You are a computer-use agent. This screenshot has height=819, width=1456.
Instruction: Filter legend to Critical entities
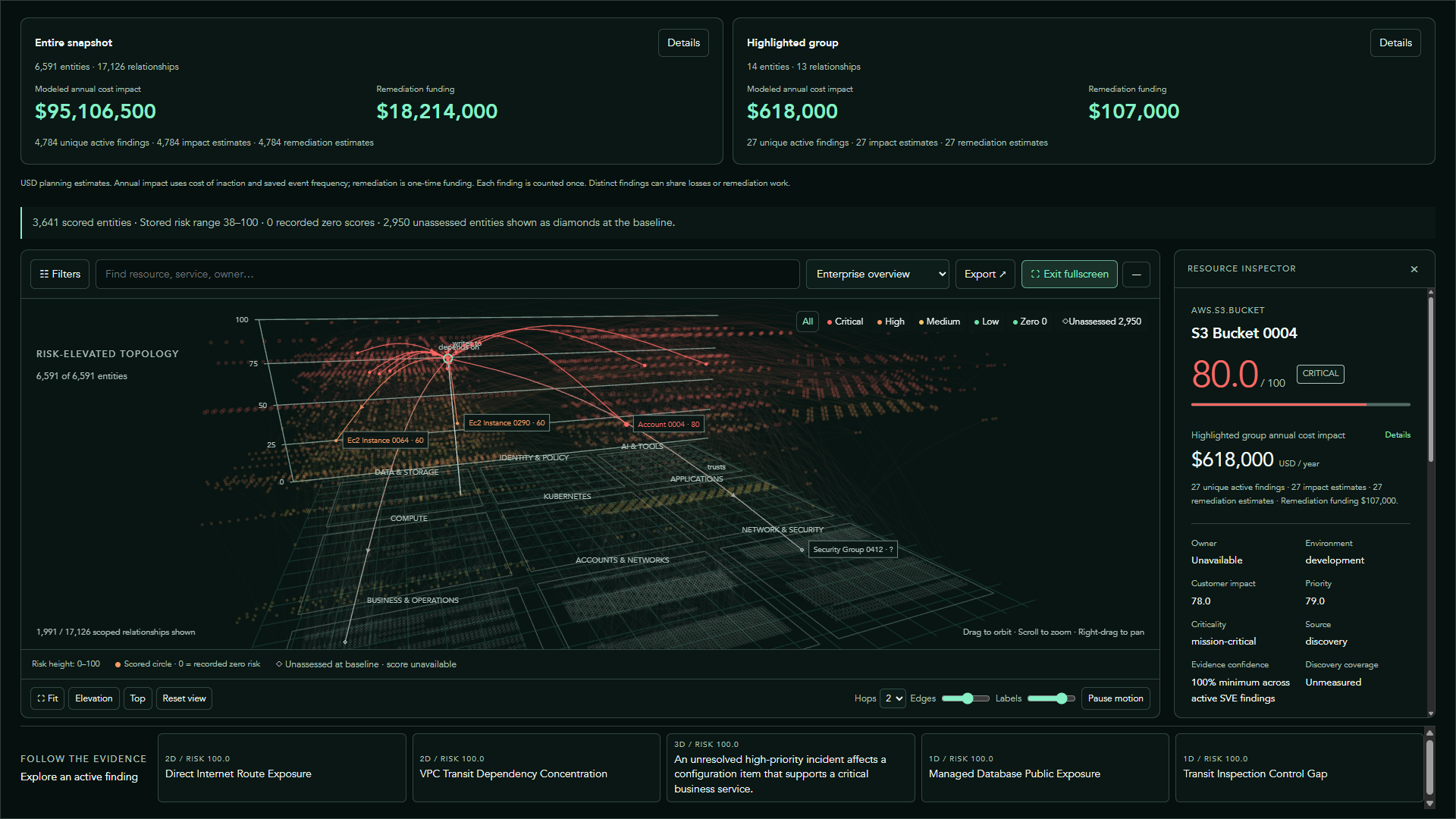point(845,322)
